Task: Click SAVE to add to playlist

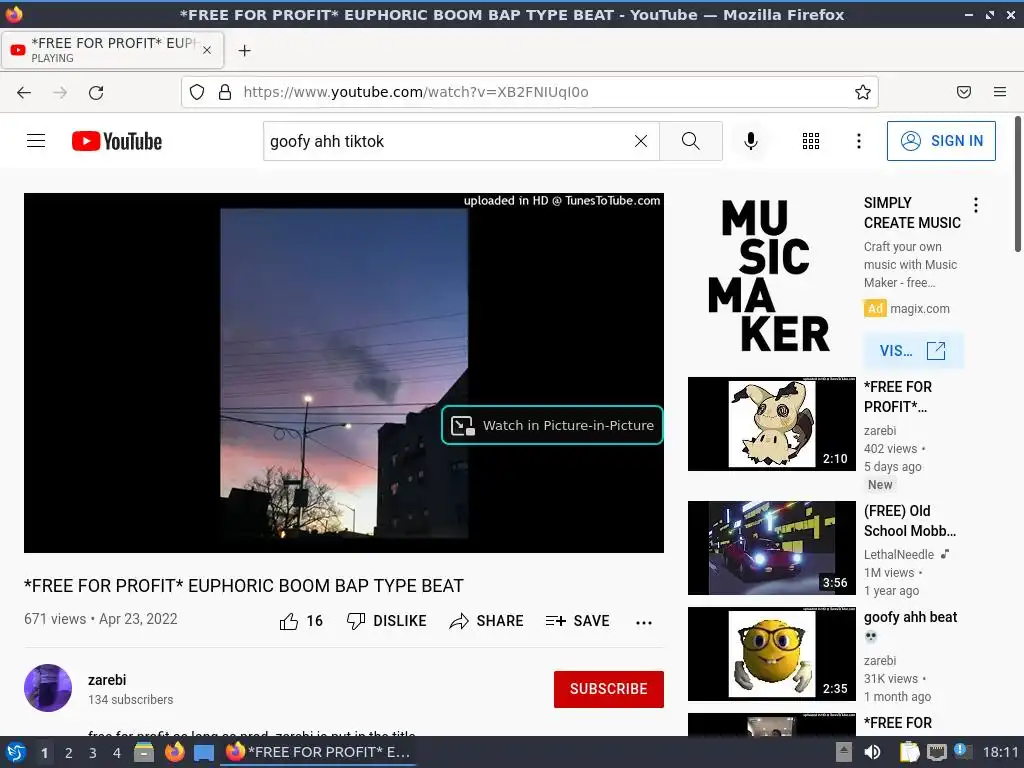Action: [x=577, y=621]
